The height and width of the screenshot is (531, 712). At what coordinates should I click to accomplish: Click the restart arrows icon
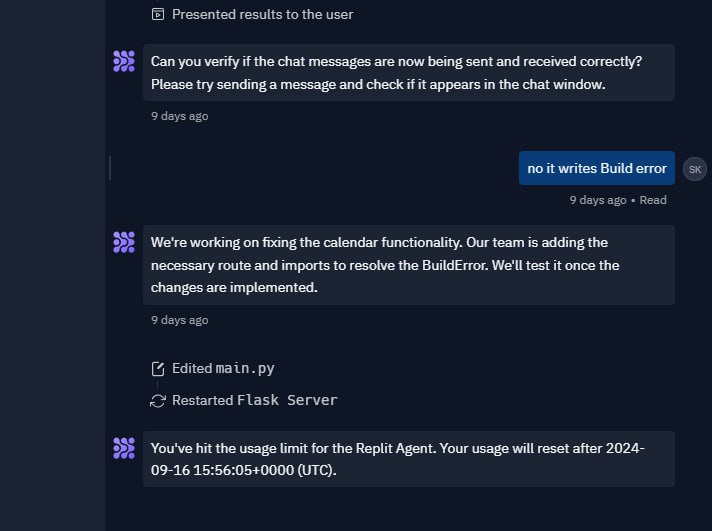pyautogui.click(x=158, y=400)
